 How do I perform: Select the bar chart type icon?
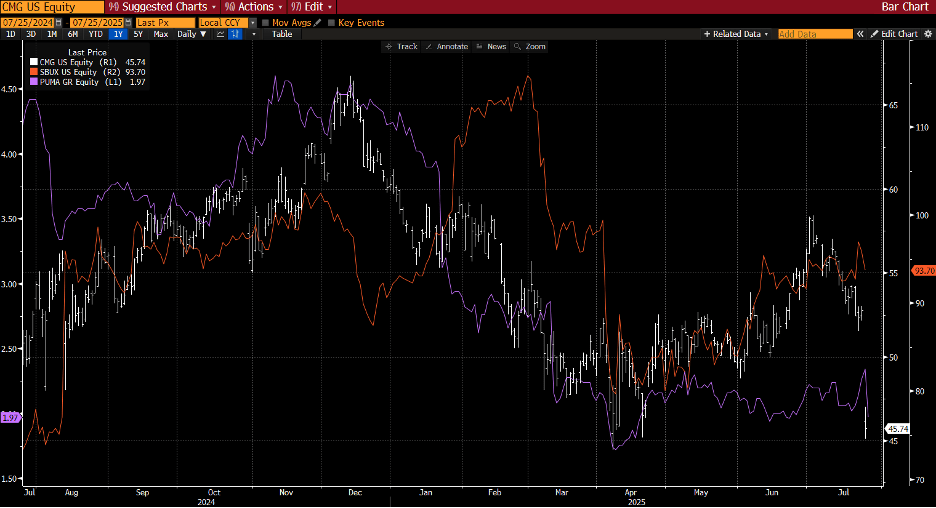(x=235, y=34)
